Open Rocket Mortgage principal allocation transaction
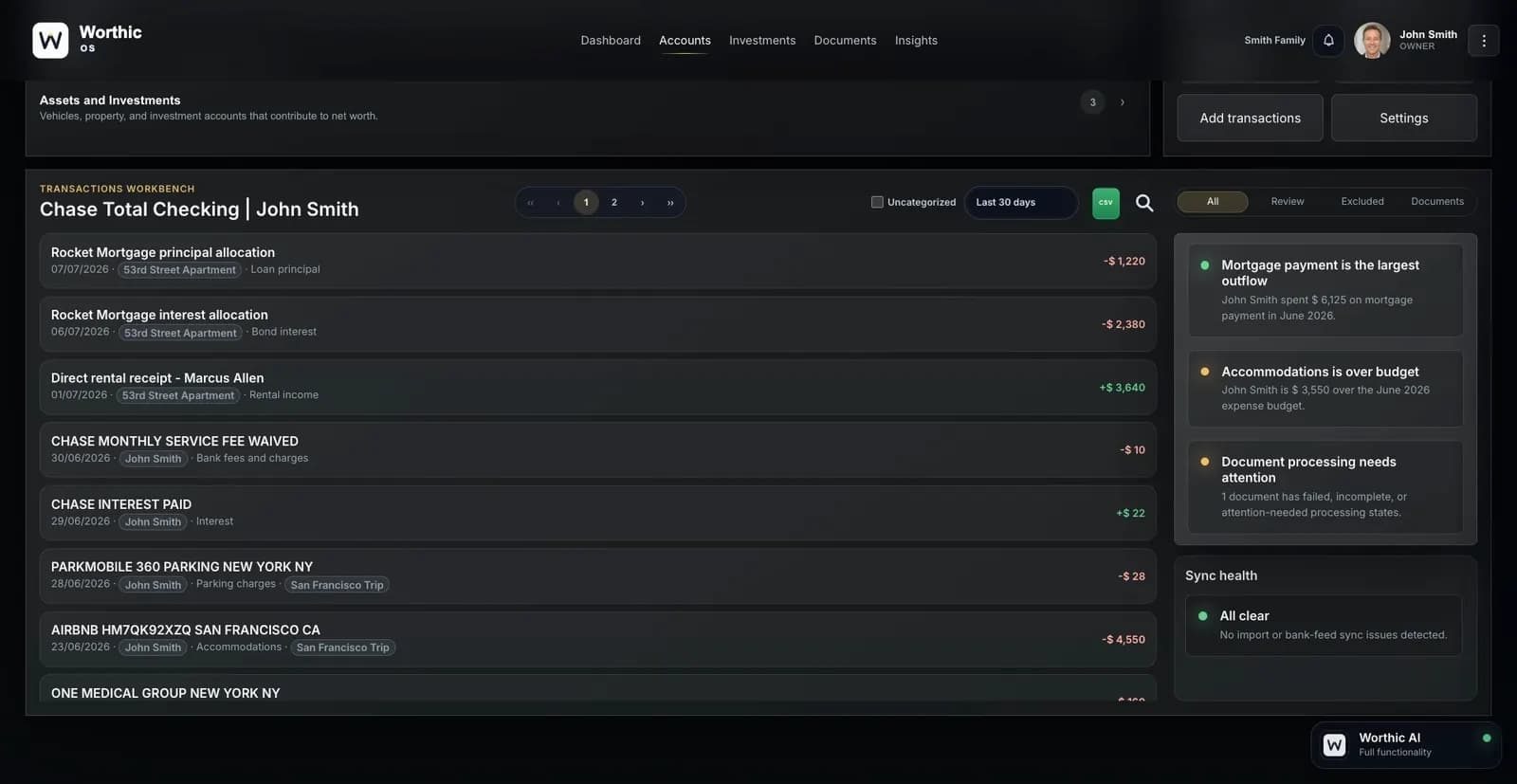The width and height of the screenshot is (1517, 784). (x=597, y=261)
